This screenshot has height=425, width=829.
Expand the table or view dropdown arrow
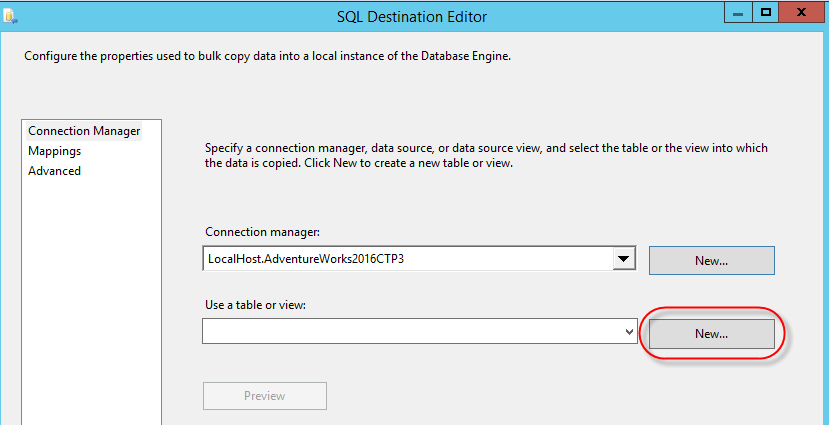(x=629, y=331)
